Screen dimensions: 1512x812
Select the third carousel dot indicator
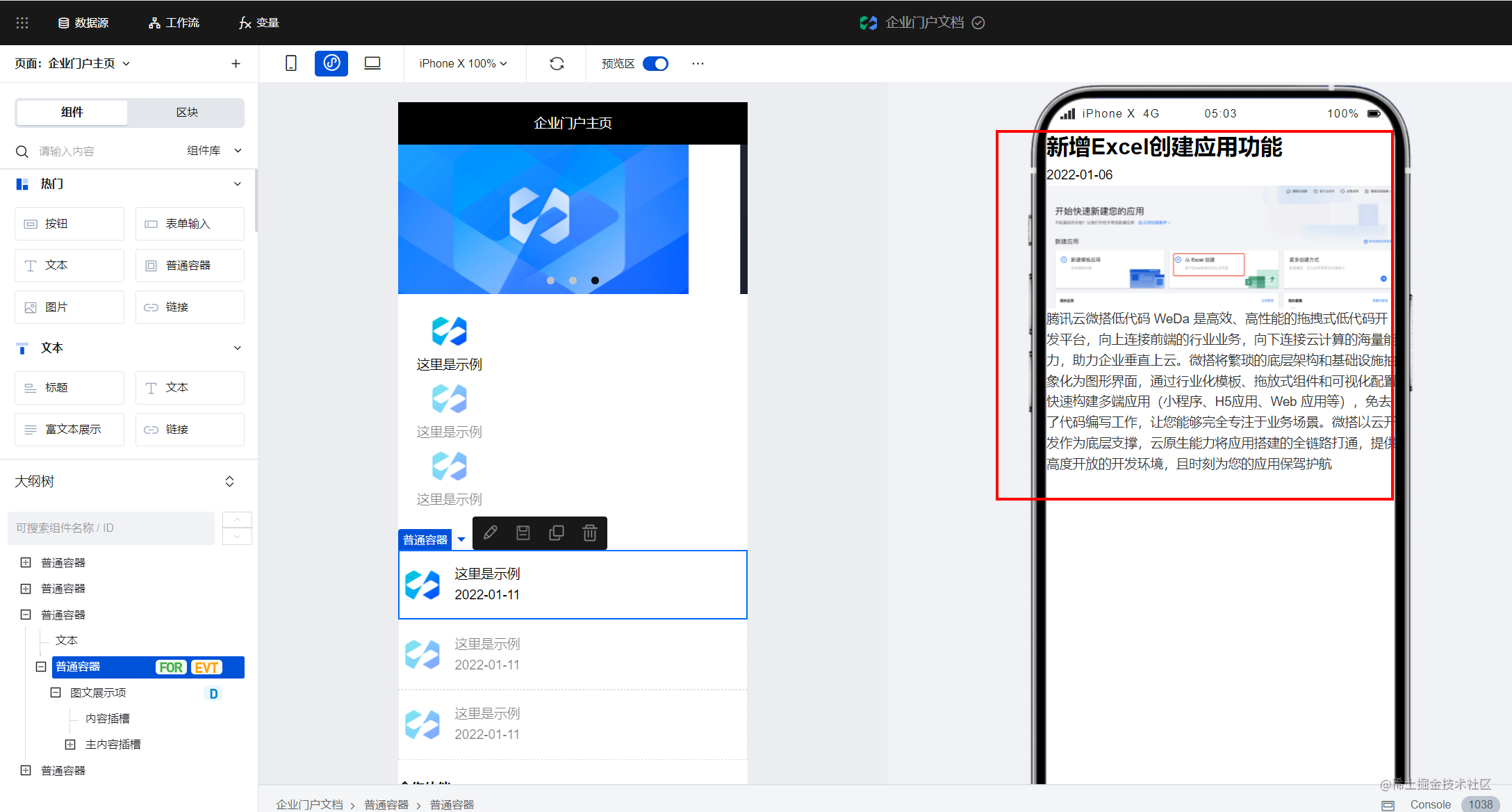click(x=595, y=280)
